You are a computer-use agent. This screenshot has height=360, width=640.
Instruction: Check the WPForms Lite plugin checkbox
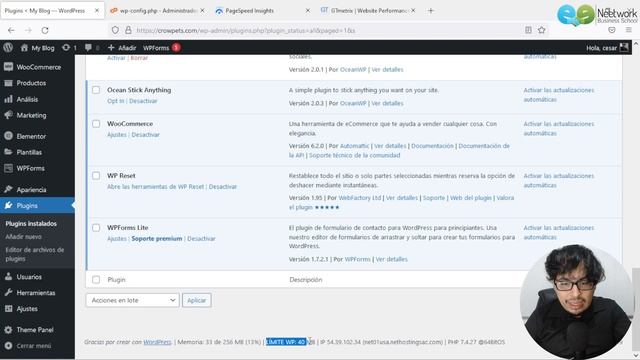point(96,228)
